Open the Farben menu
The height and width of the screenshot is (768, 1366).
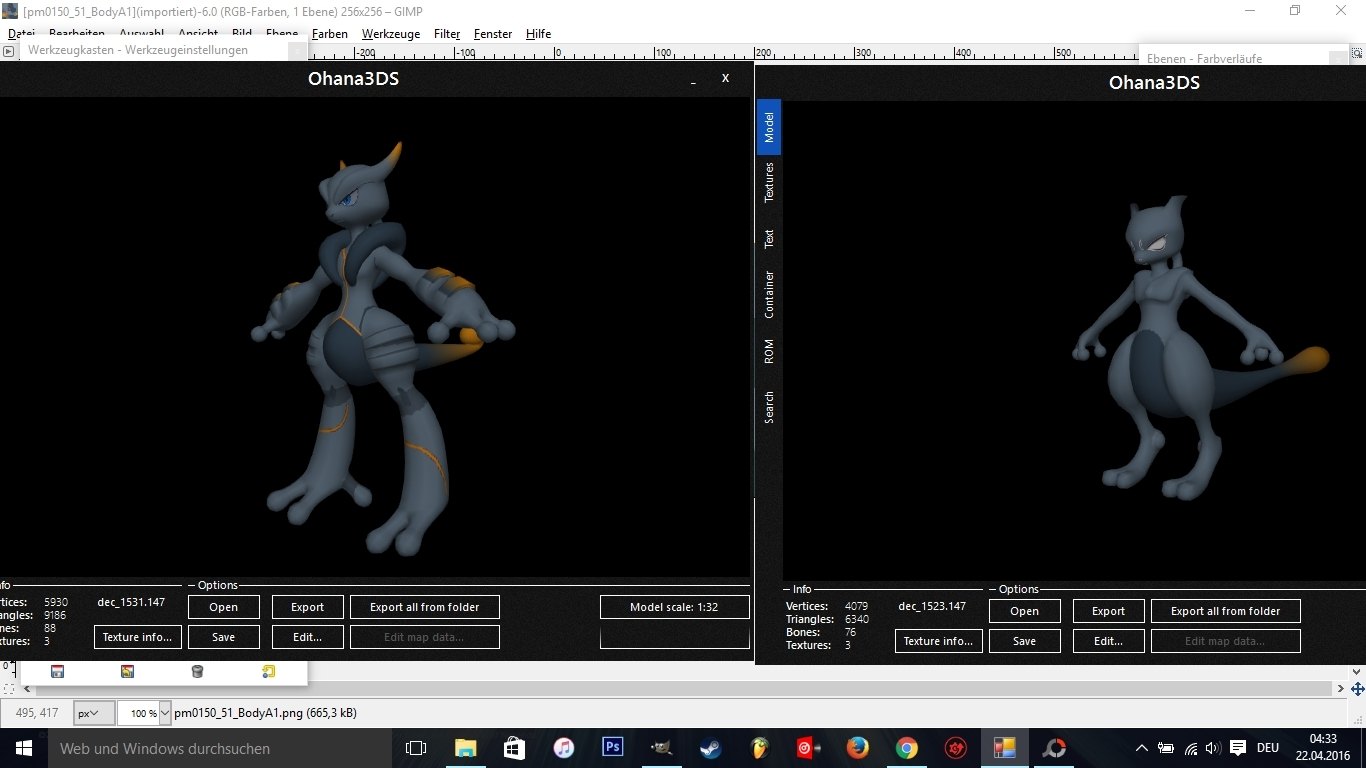[330, 34]
